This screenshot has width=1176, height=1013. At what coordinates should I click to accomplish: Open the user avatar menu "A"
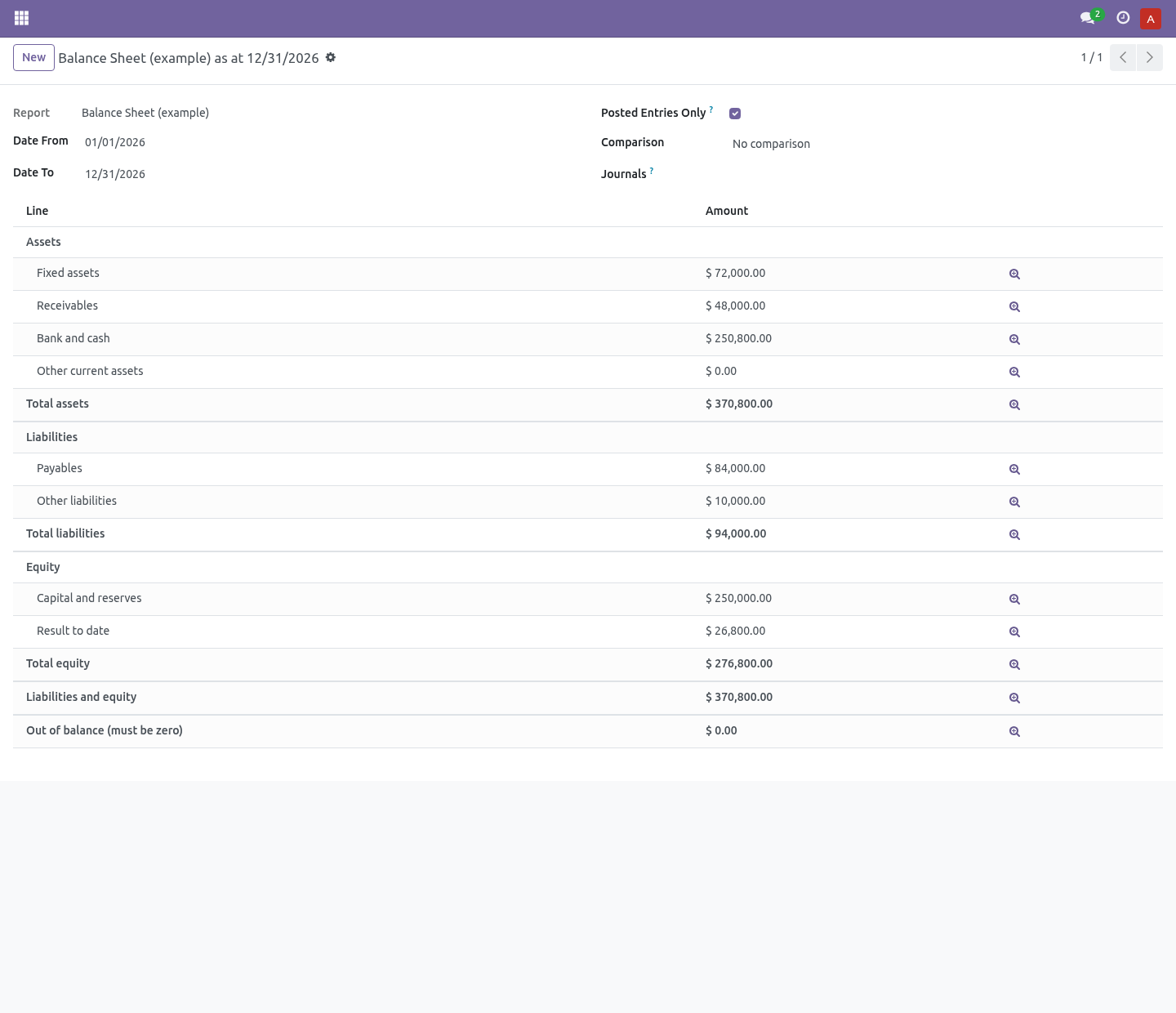click(1151, 18)
